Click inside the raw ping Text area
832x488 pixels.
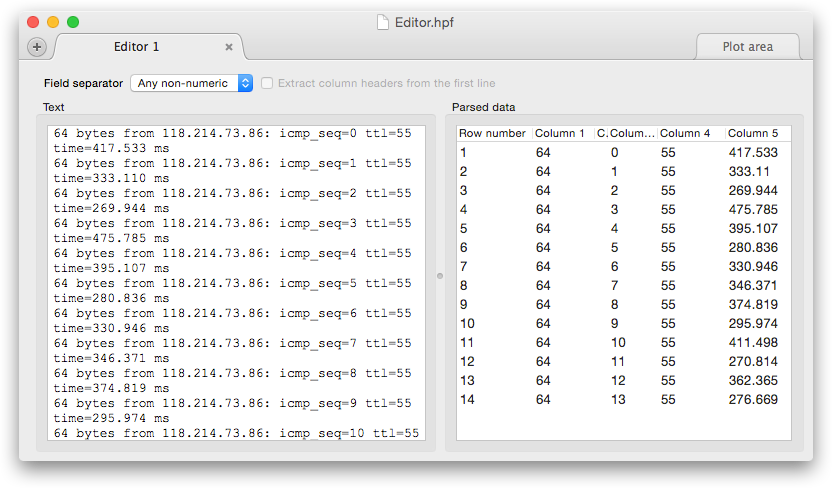[236, 280]
